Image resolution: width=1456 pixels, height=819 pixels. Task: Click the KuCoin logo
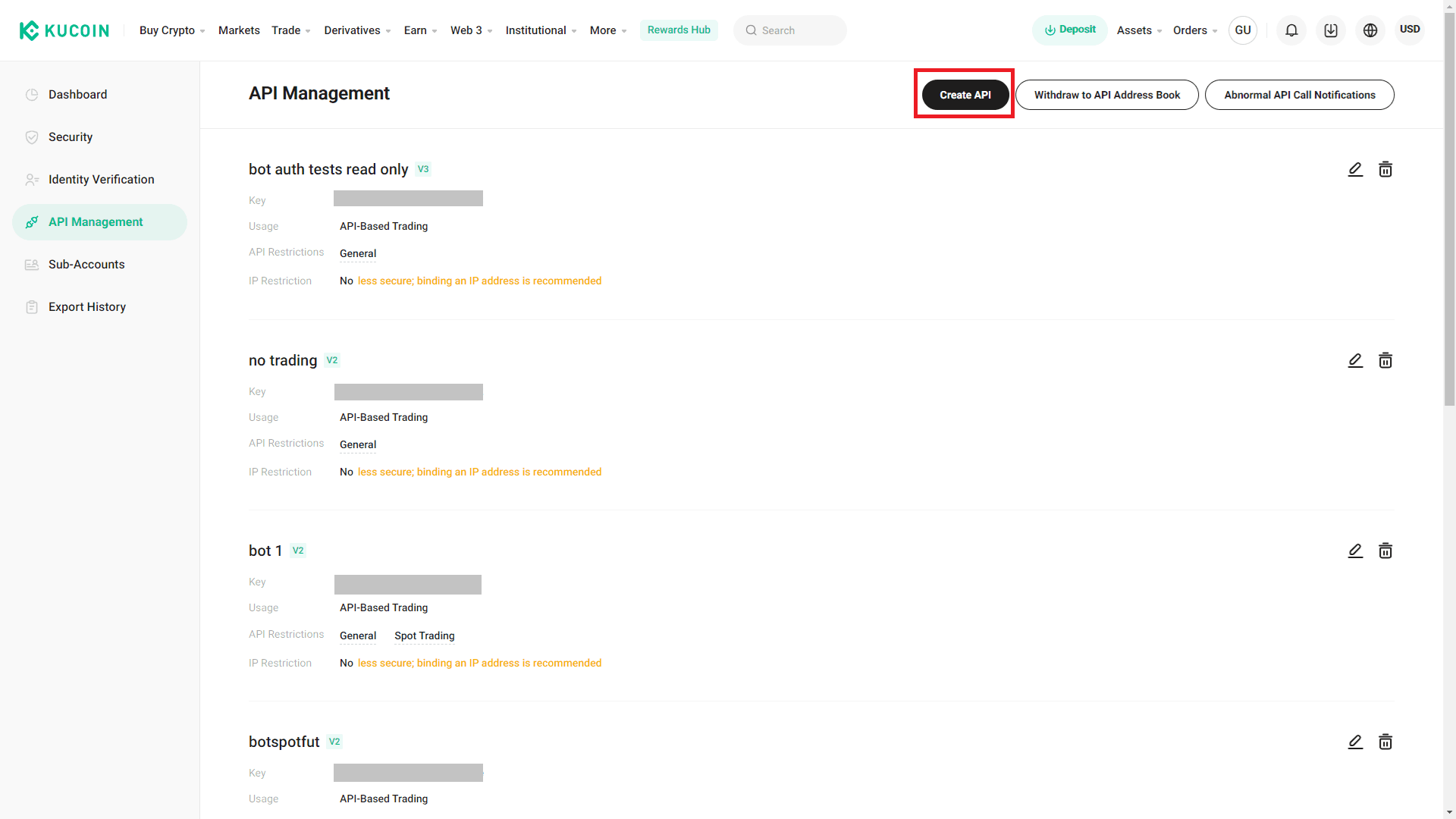[64, 30]
